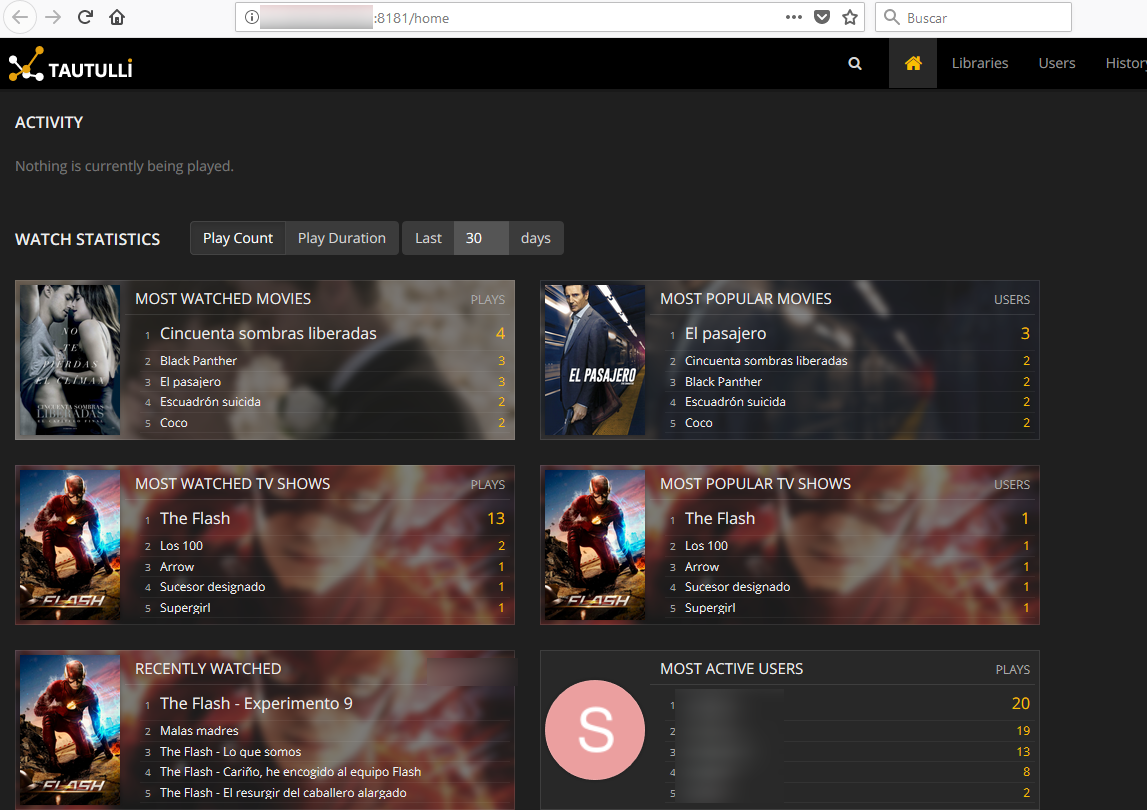This screenshot has width=1147, height=810.
Task: Open the Libraries tab
Action: (x=979, y=64)
